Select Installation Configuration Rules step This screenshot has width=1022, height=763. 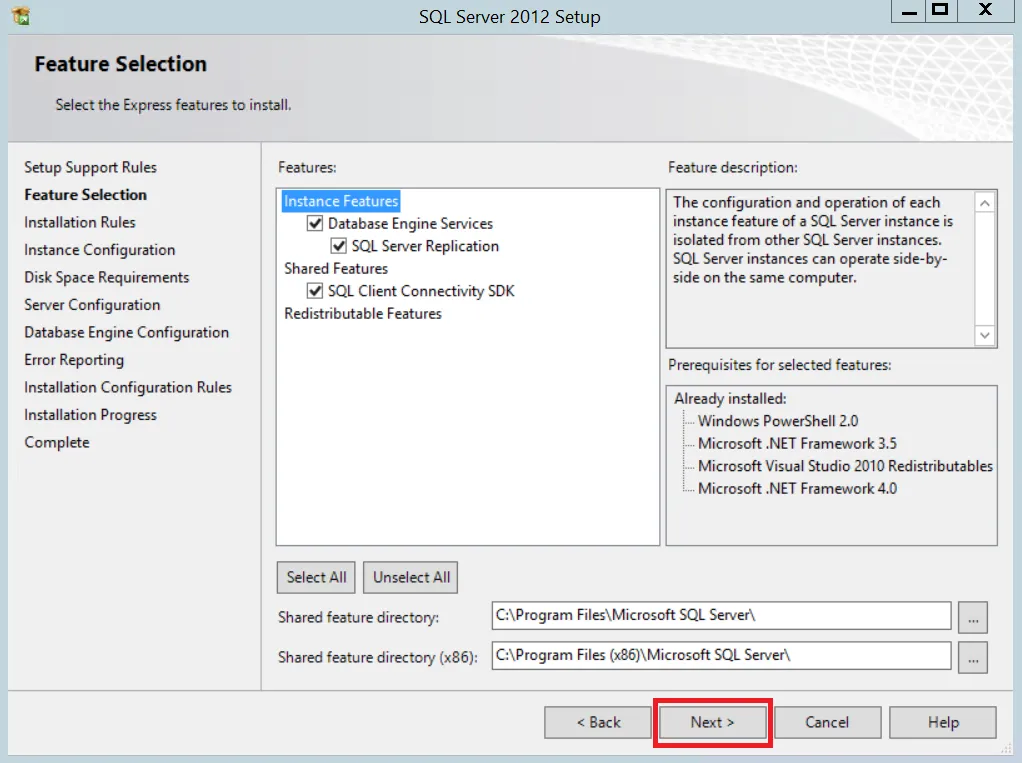click(128, 388)
